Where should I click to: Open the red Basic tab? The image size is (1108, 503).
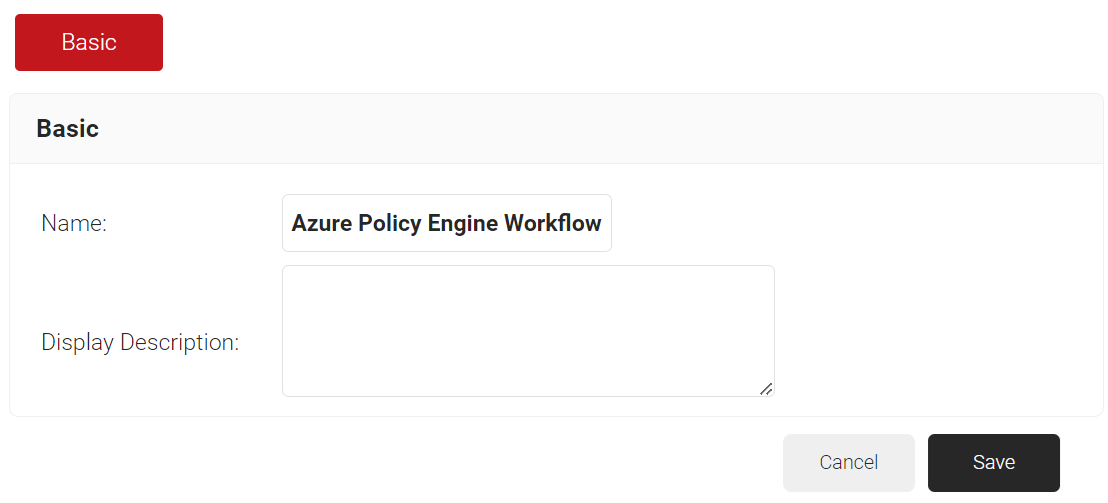(x=89, y=42)
